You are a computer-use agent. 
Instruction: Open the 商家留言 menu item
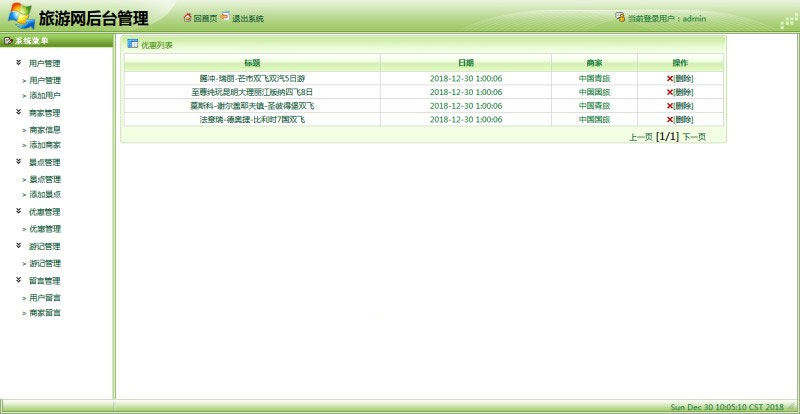point(45,313)
